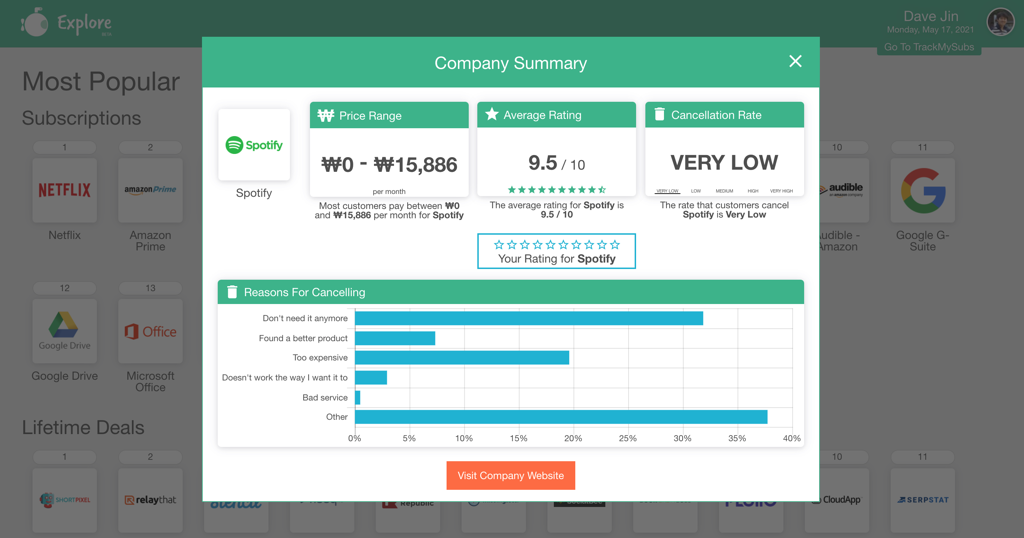Click the 'Don't need it anymore' bar
Image resolution: width=1024 pixels, height=538 pixels.
tap(529, 318)
